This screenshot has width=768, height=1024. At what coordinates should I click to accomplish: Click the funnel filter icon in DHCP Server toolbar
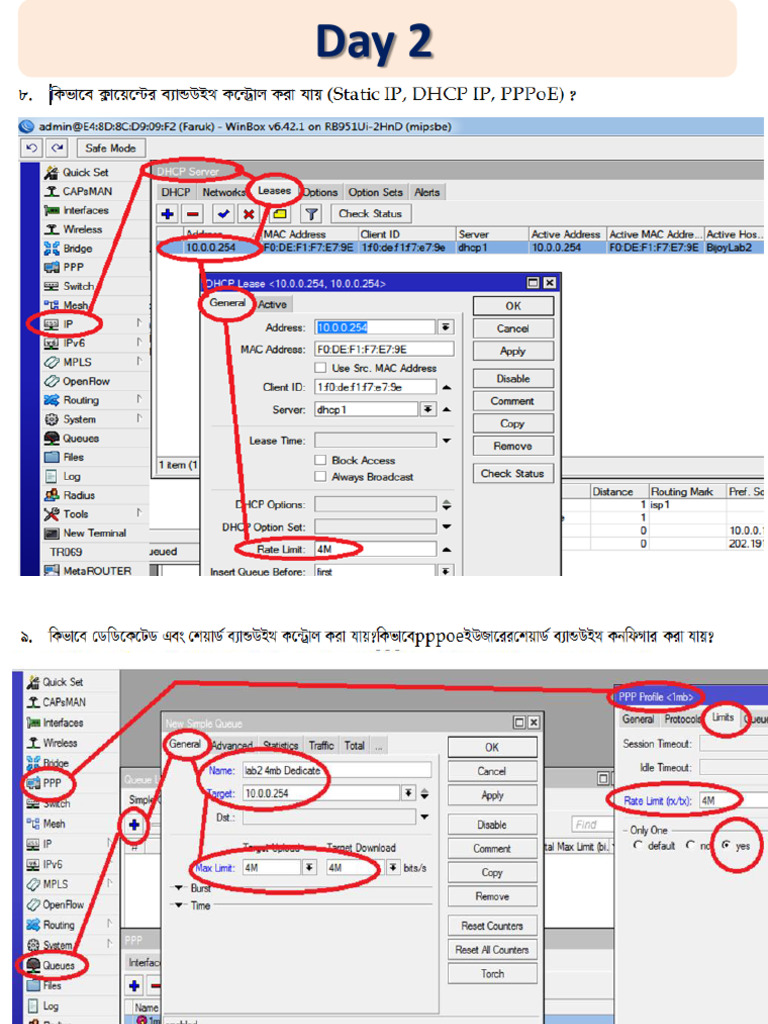click(x=312, y=214)
